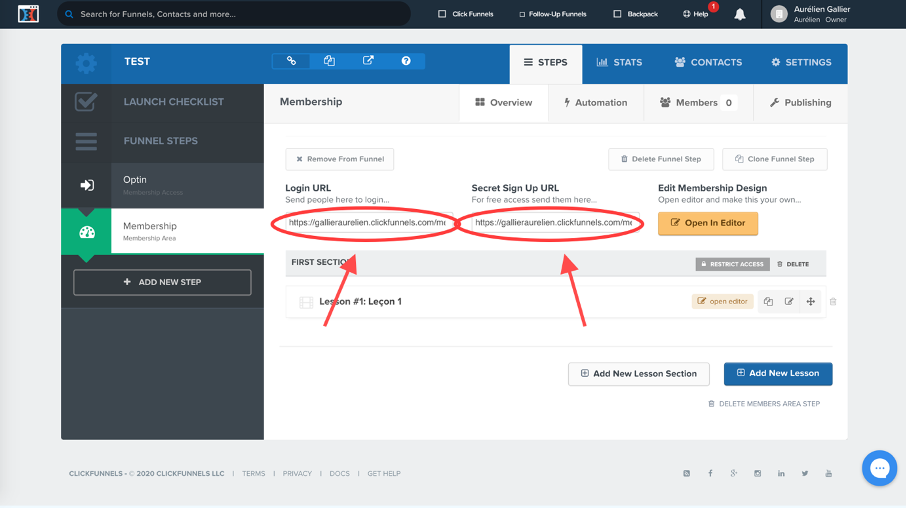
Task: Click the RESTRICT ACCESS button
Action: coord(732,264)
